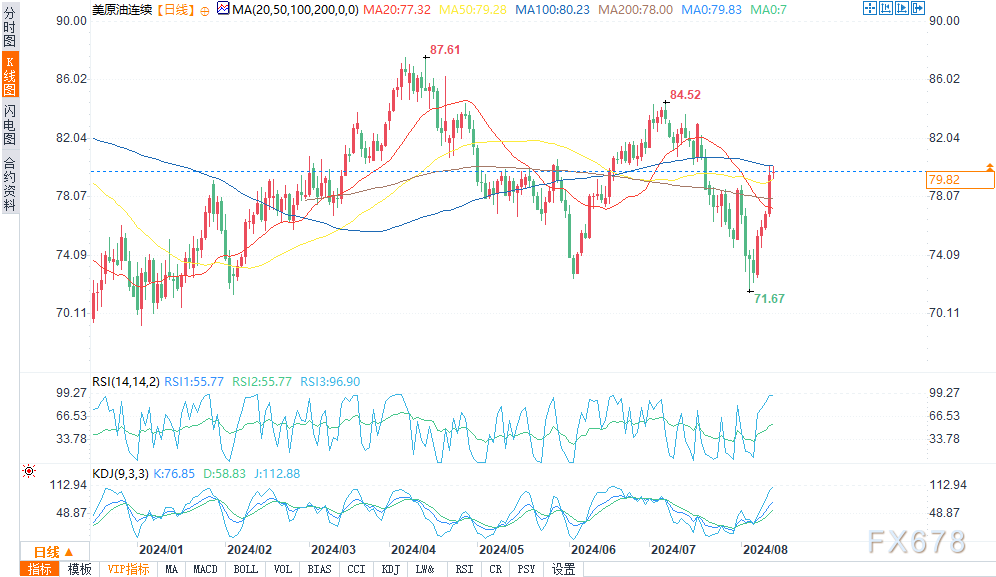Click the red sun icon beside KDJ panel
Viewport: 996px width, 577px height.
point(29,471)
